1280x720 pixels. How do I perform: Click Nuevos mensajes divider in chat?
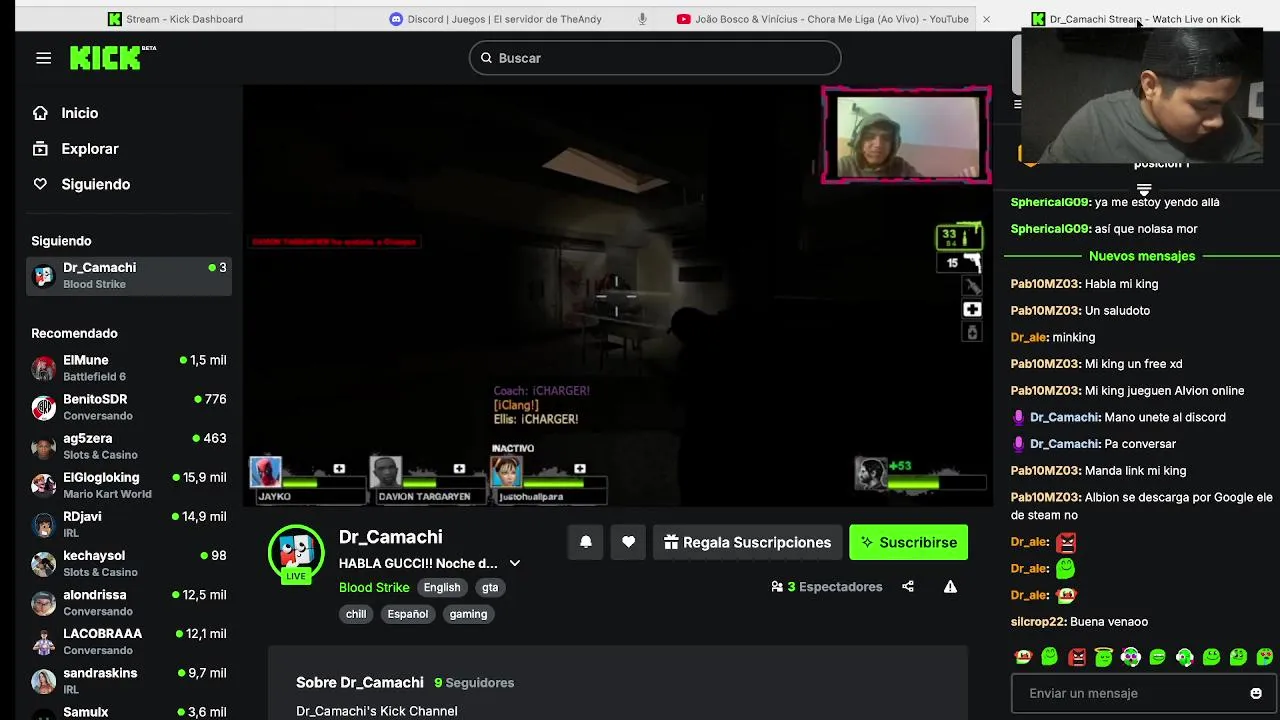tap(1142, 256)
